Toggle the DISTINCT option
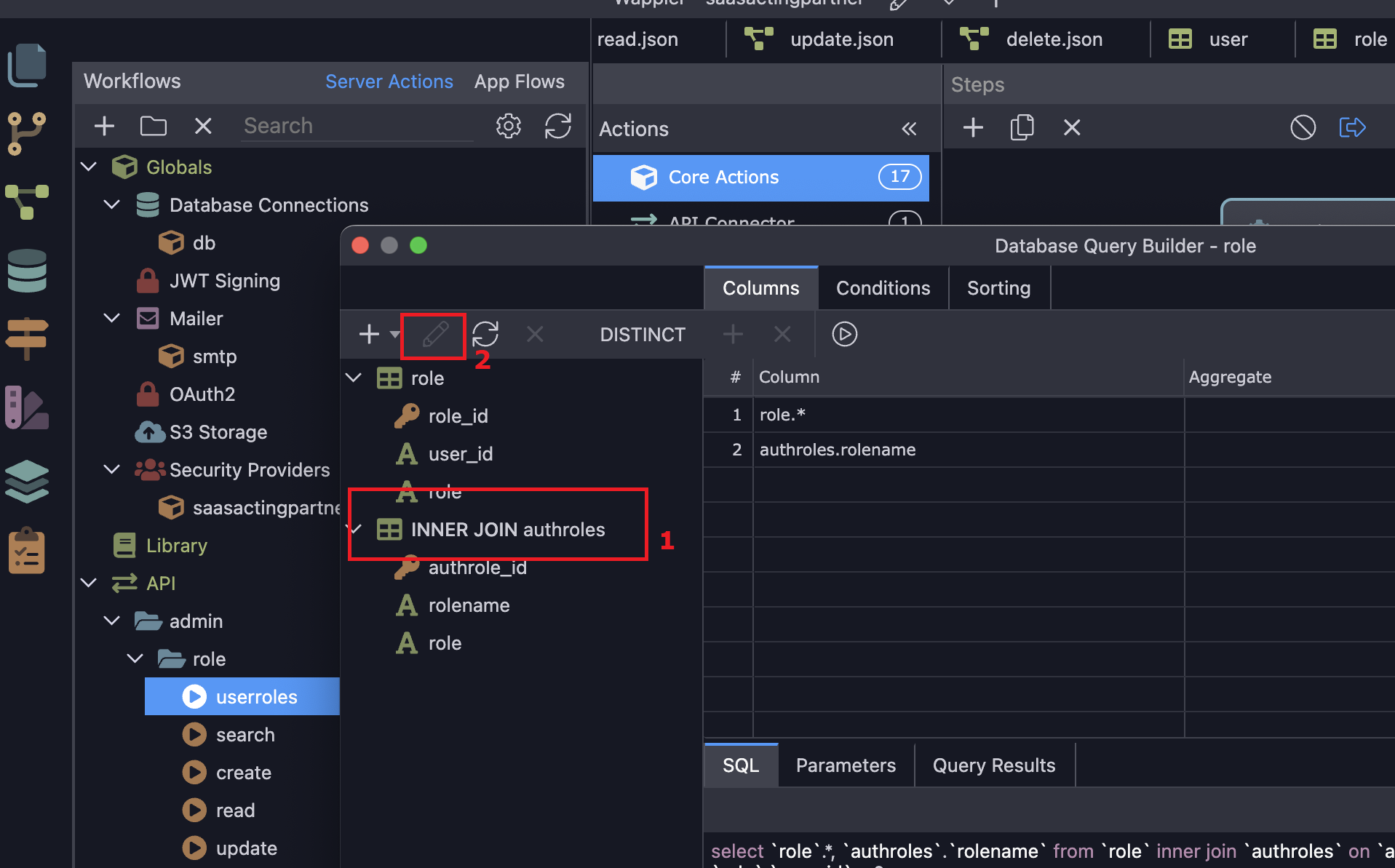The height and width of the screenshot is (868, 1395). click(643, 335)
